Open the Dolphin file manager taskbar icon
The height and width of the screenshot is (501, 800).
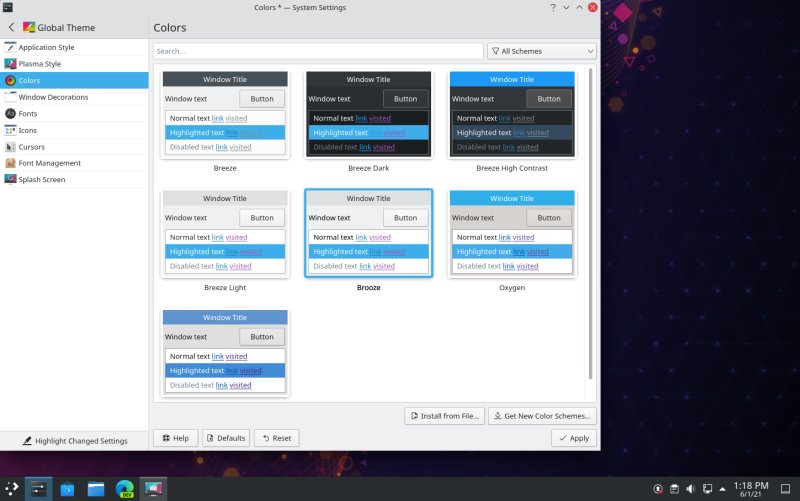(x=95, y=489)
